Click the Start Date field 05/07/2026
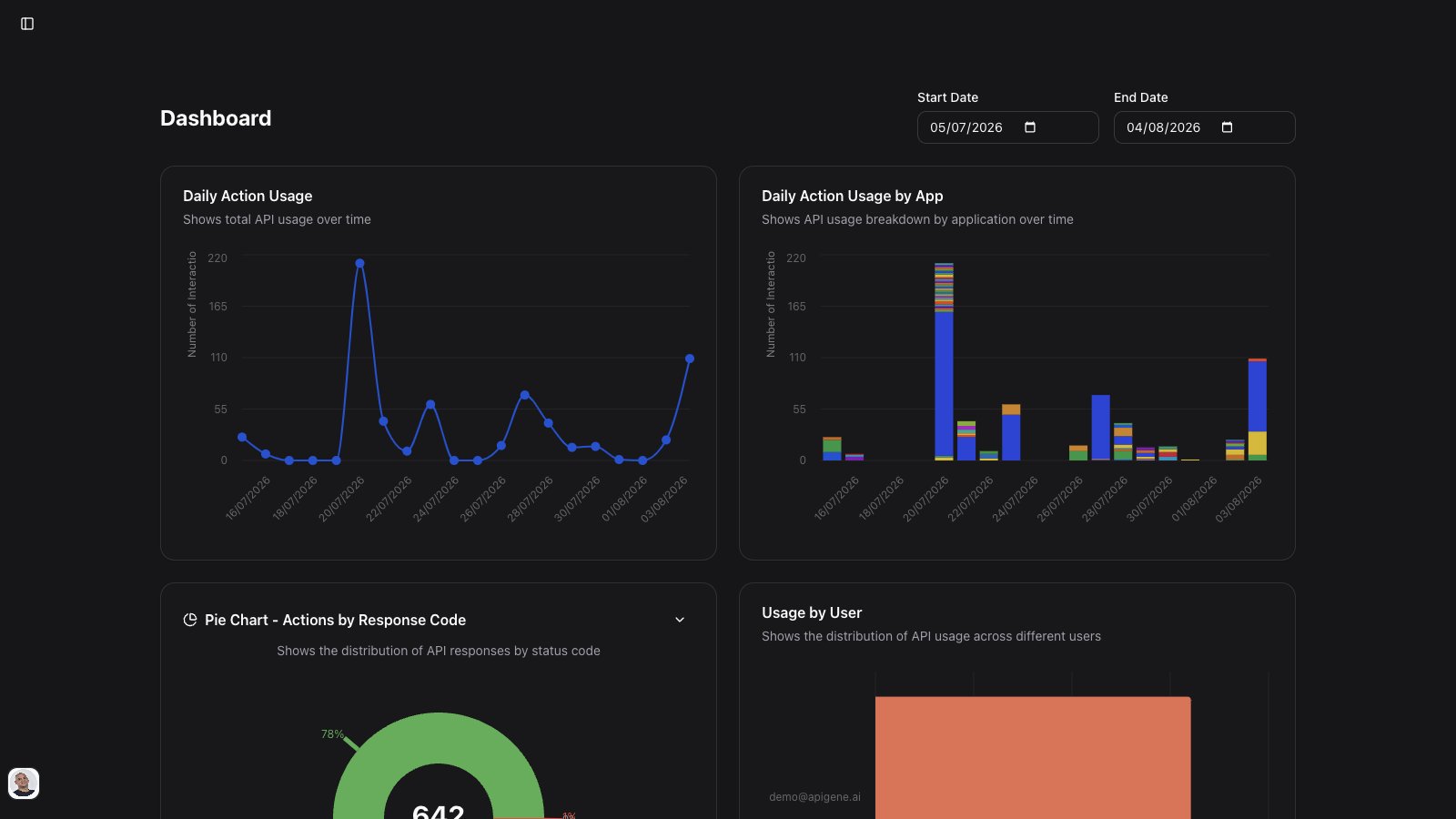 (1008, 127)
